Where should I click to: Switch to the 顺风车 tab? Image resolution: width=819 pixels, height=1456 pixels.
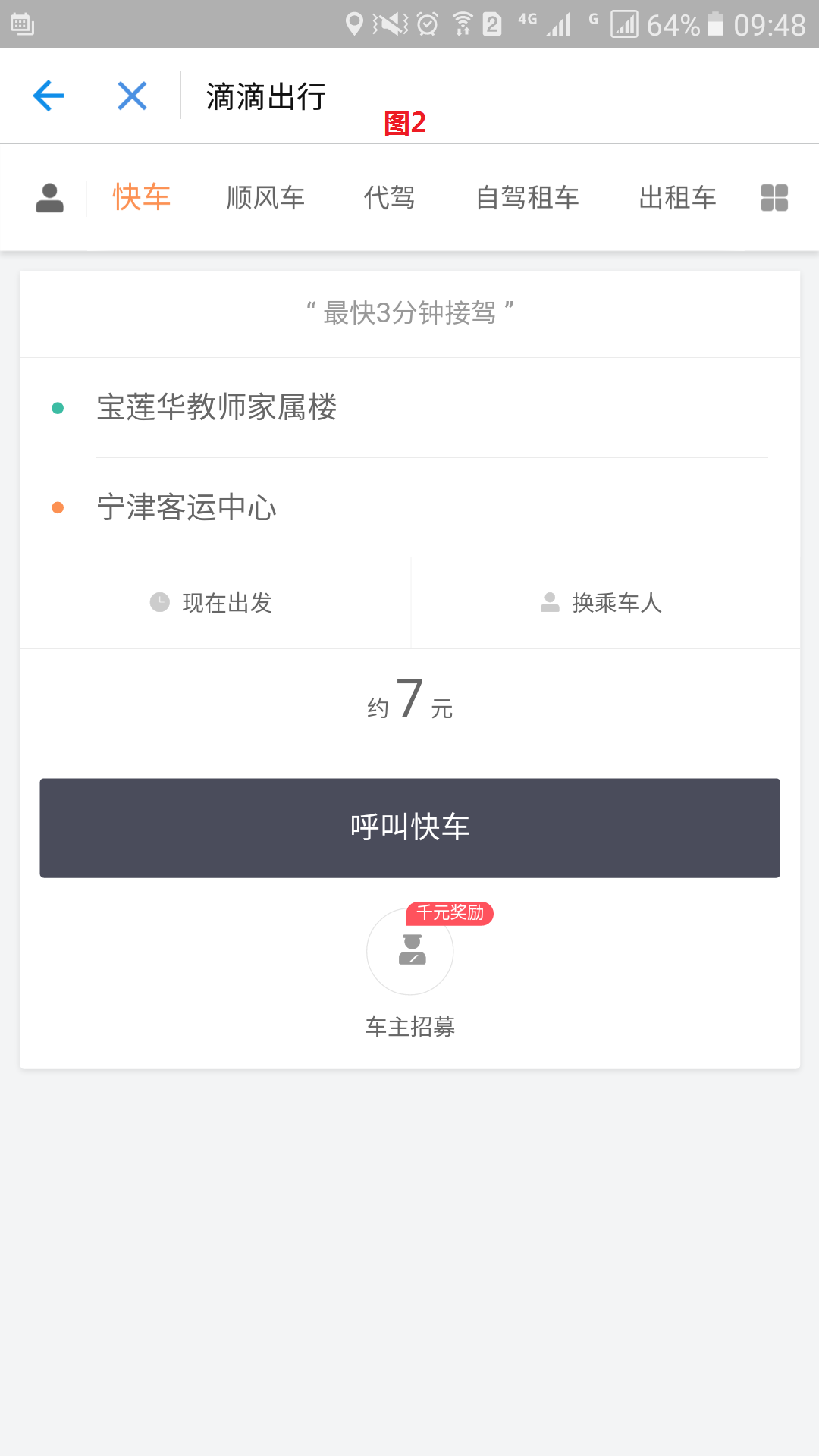(x=265, y=198)
